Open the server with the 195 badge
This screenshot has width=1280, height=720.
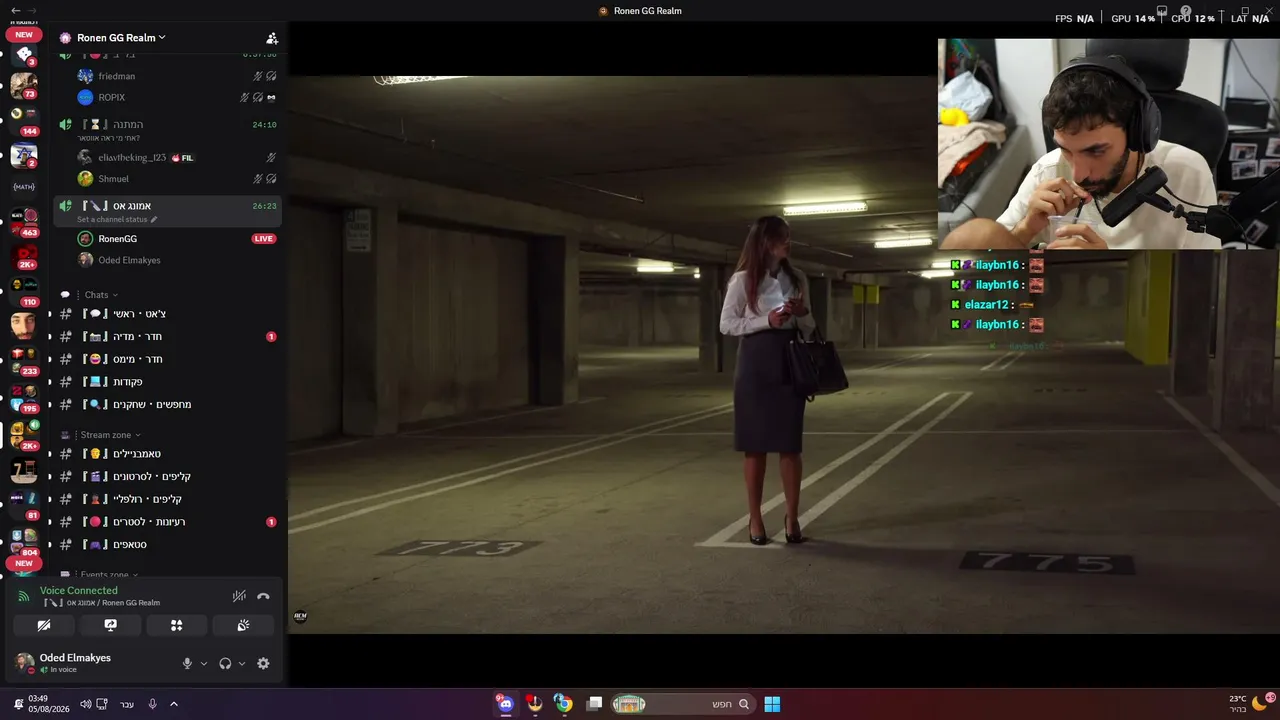point(24,397)
